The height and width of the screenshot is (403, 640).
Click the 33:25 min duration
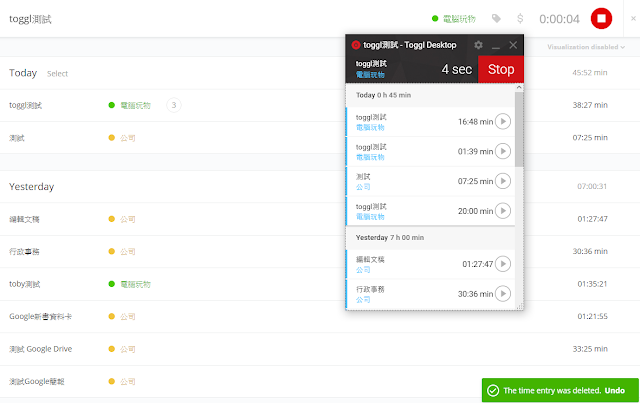point(590,349)
